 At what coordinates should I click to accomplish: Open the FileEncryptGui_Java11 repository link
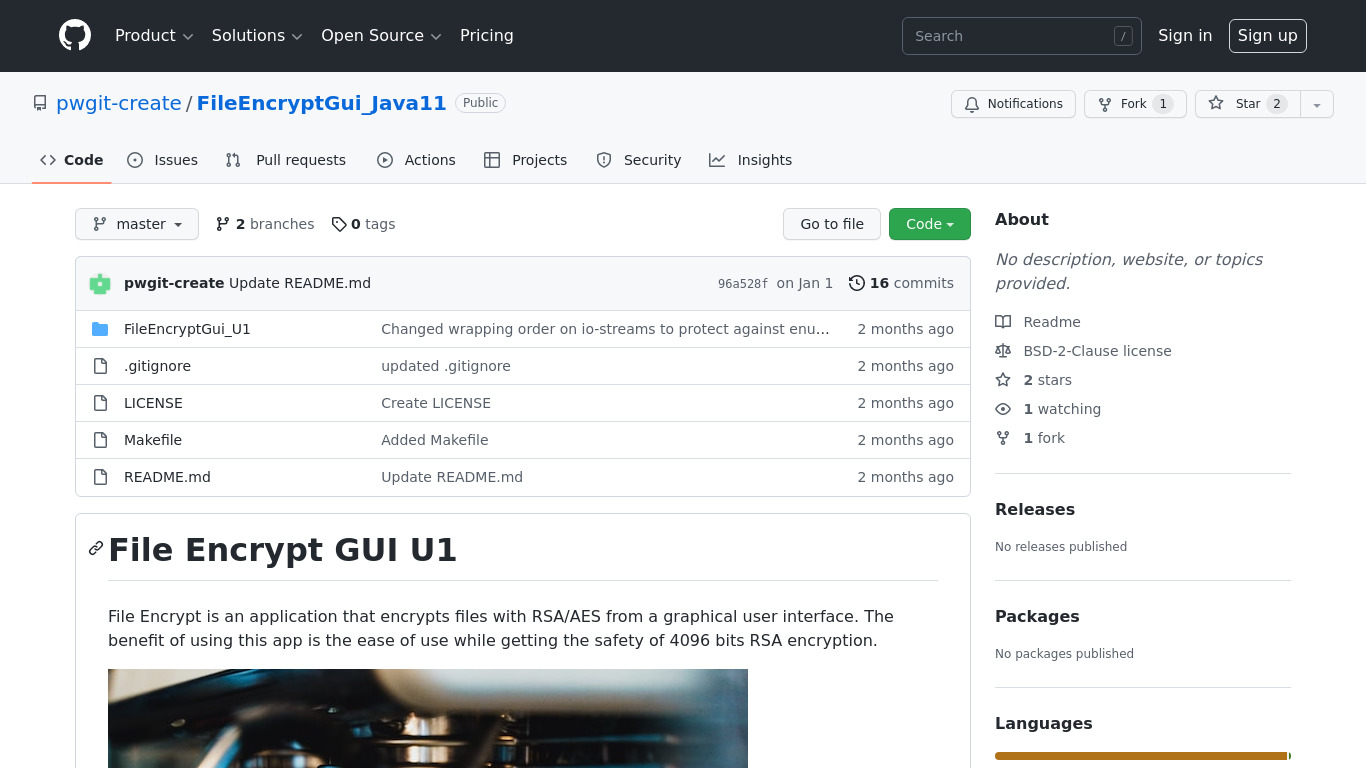pyautogui.click(x=321, y=103)
